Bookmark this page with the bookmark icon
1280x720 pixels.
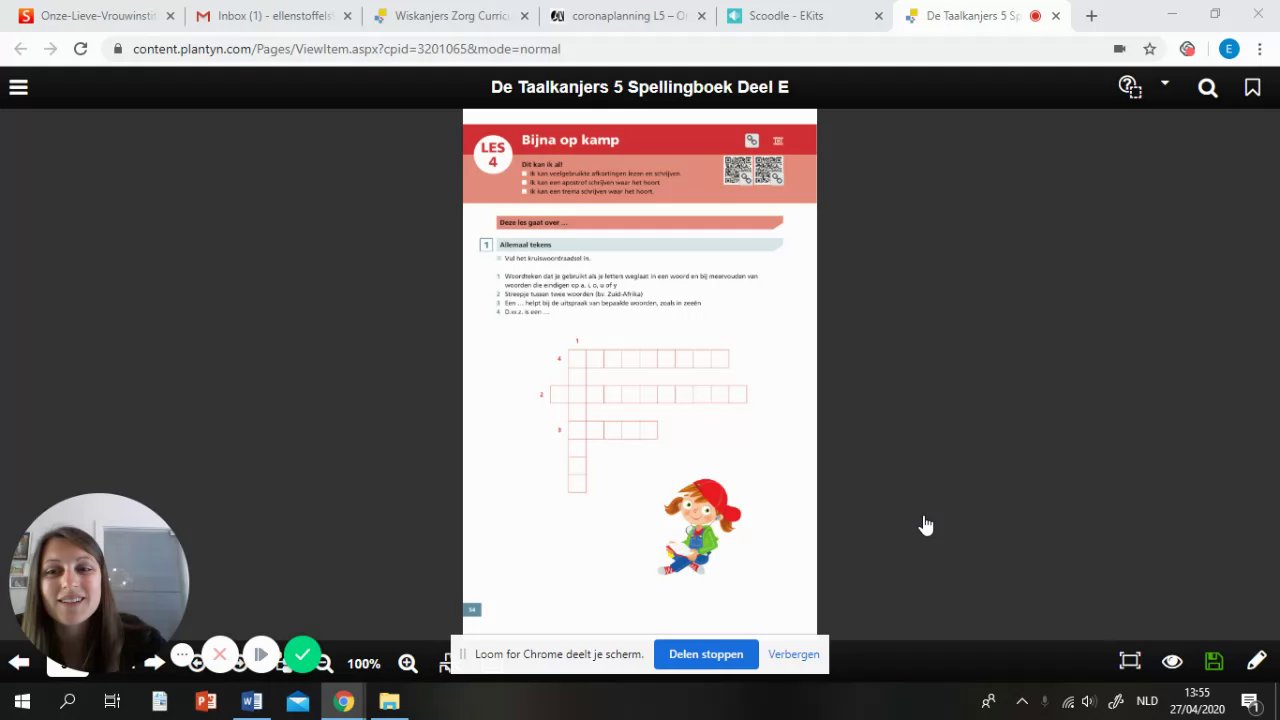point(1252,88)
